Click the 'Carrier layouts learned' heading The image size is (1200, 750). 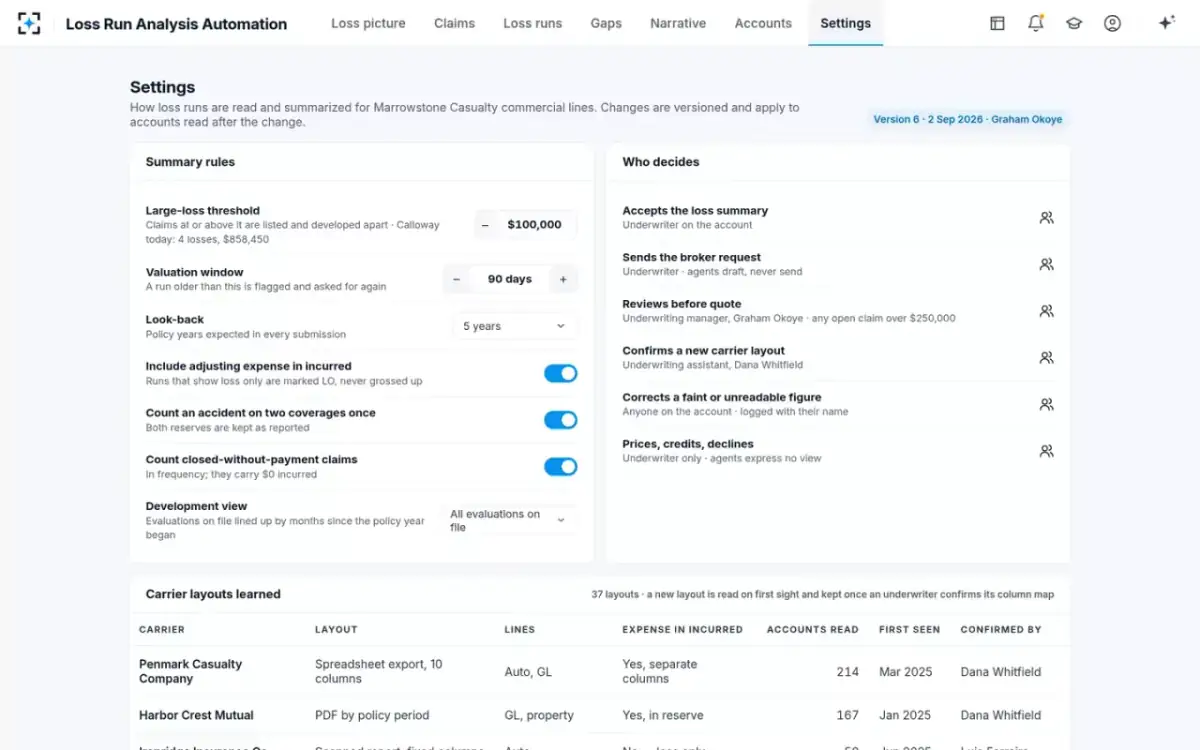[x=213, y=594]
